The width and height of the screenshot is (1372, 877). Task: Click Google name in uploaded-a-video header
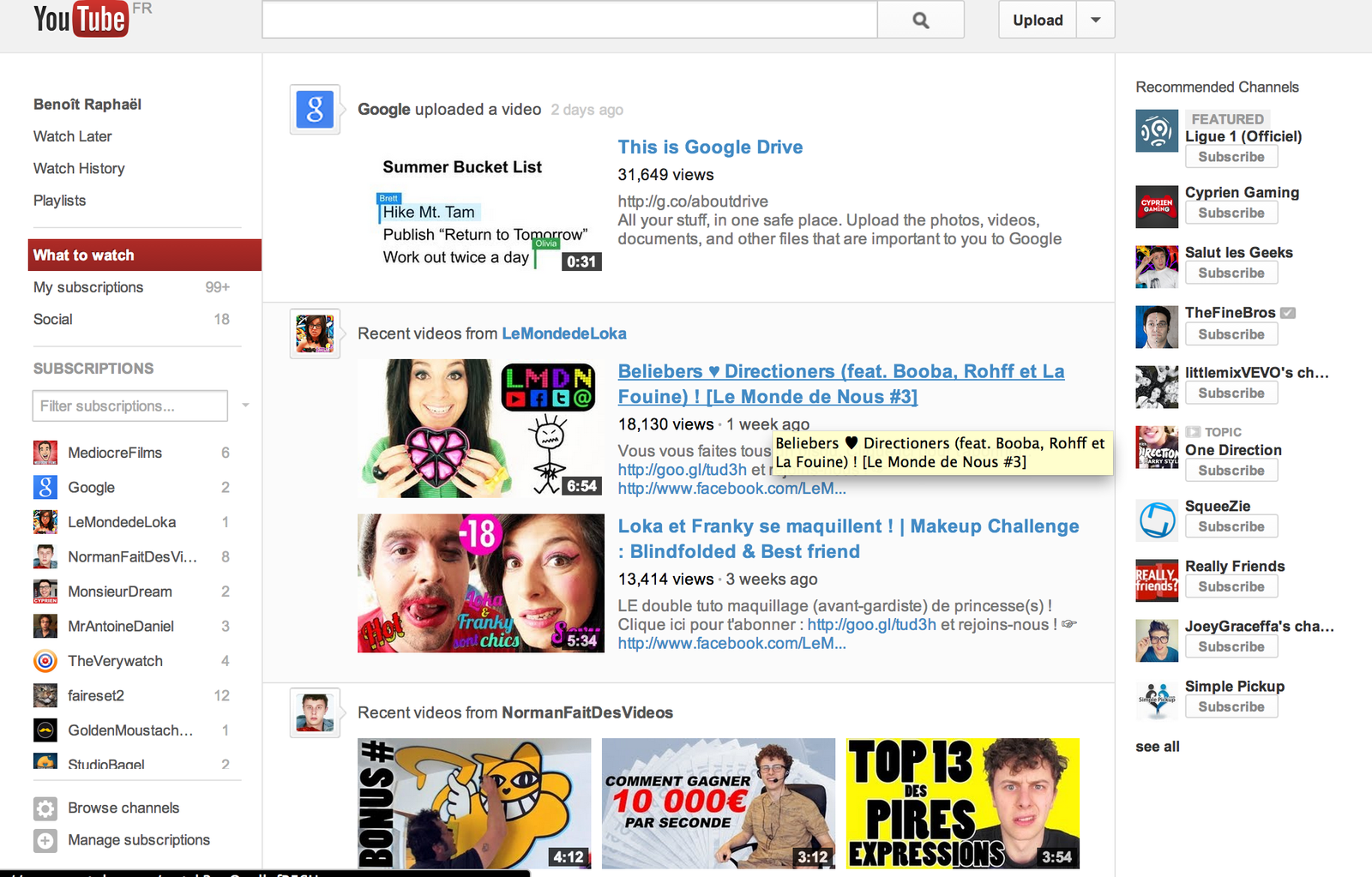click(x=384, y=110)
